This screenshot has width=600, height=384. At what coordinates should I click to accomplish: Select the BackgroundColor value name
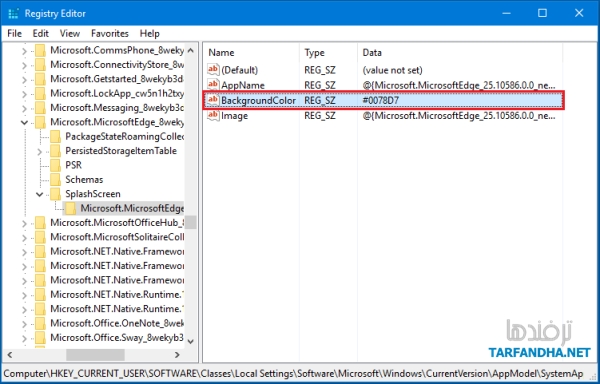(x=258, y=101)
